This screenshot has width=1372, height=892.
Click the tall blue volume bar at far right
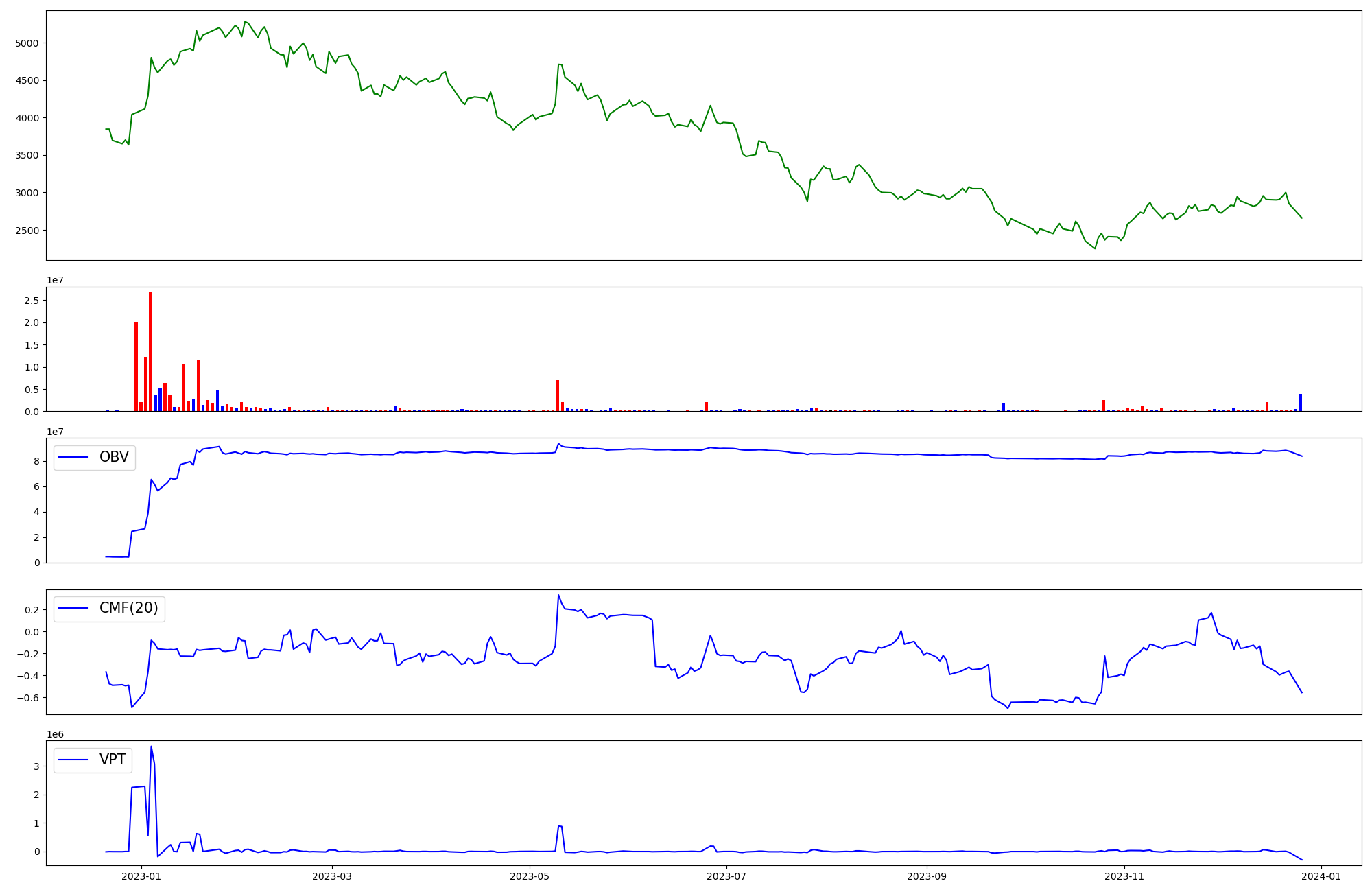coord(1301,402)
